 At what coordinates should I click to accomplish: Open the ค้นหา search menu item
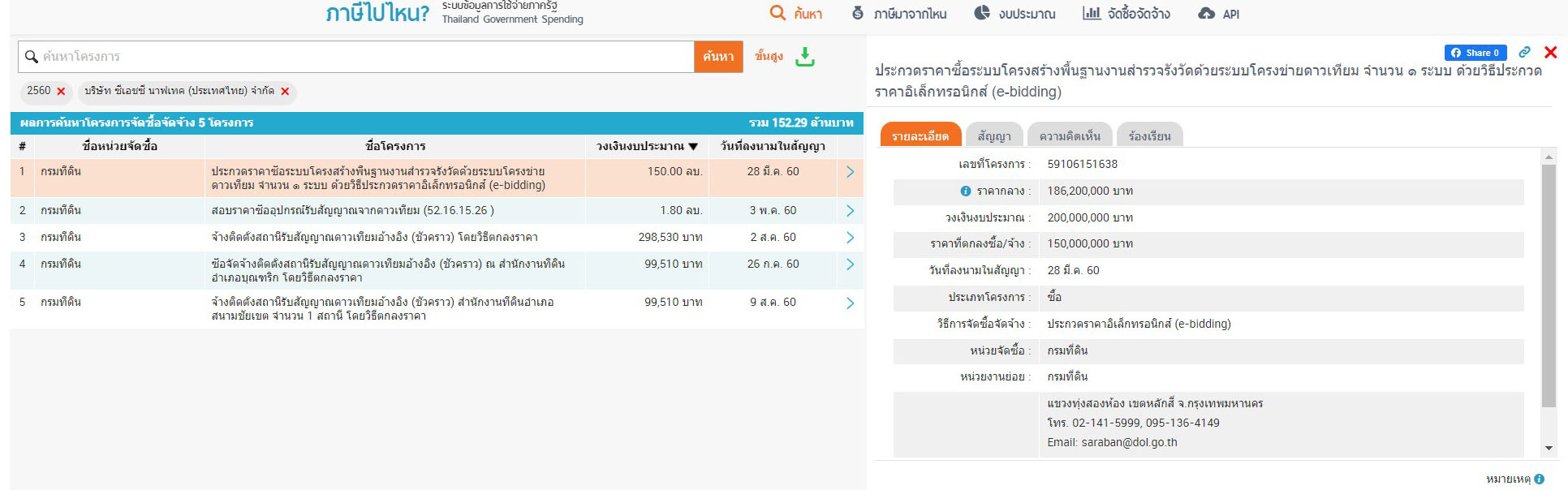(796, 14)
